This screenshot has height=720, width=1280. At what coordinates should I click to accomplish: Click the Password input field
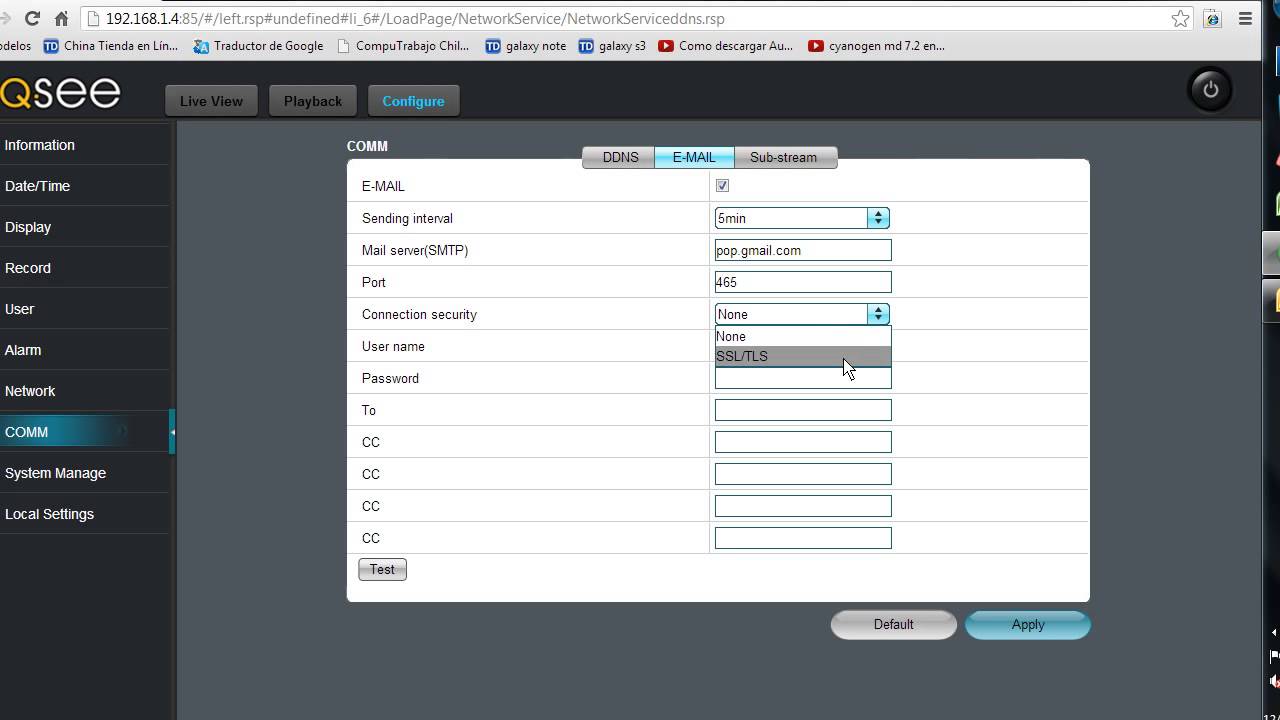click(803, 378)
